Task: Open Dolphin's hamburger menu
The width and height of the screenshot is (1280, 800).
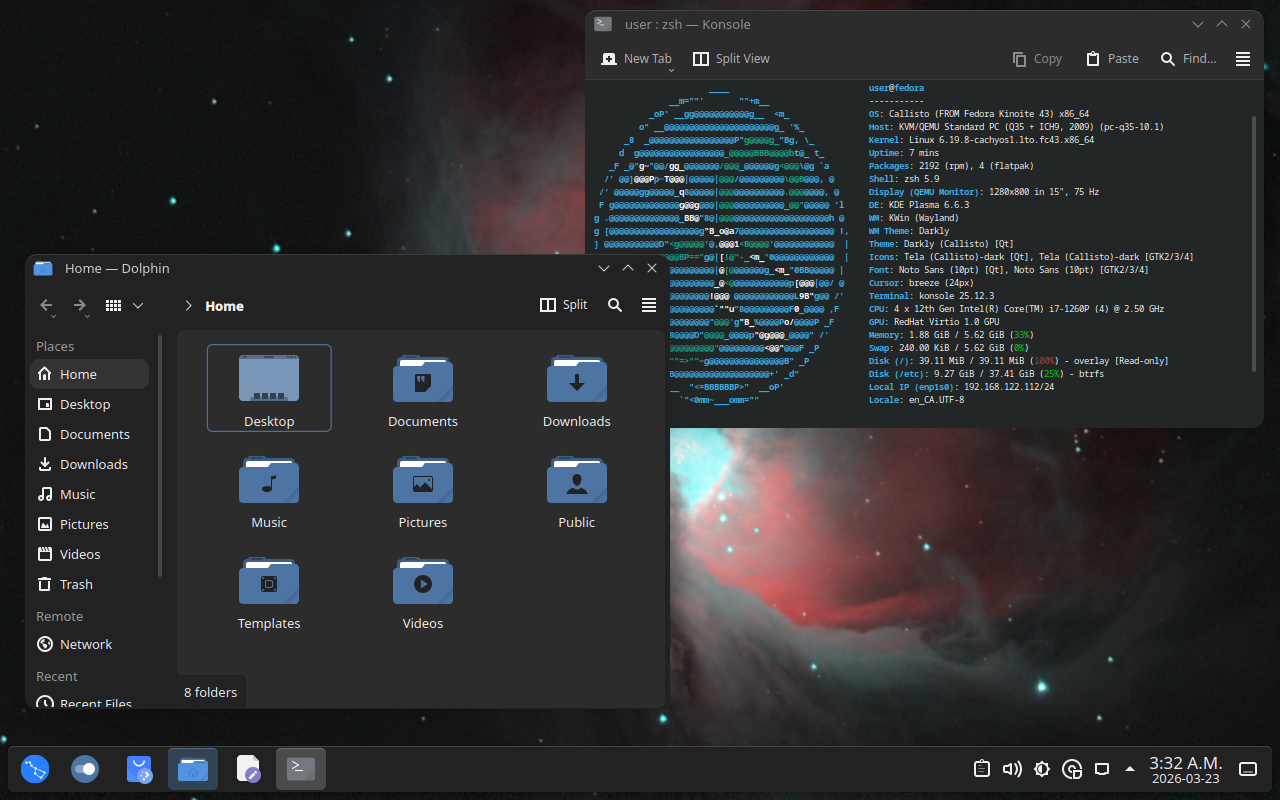Action: (649, 305)
